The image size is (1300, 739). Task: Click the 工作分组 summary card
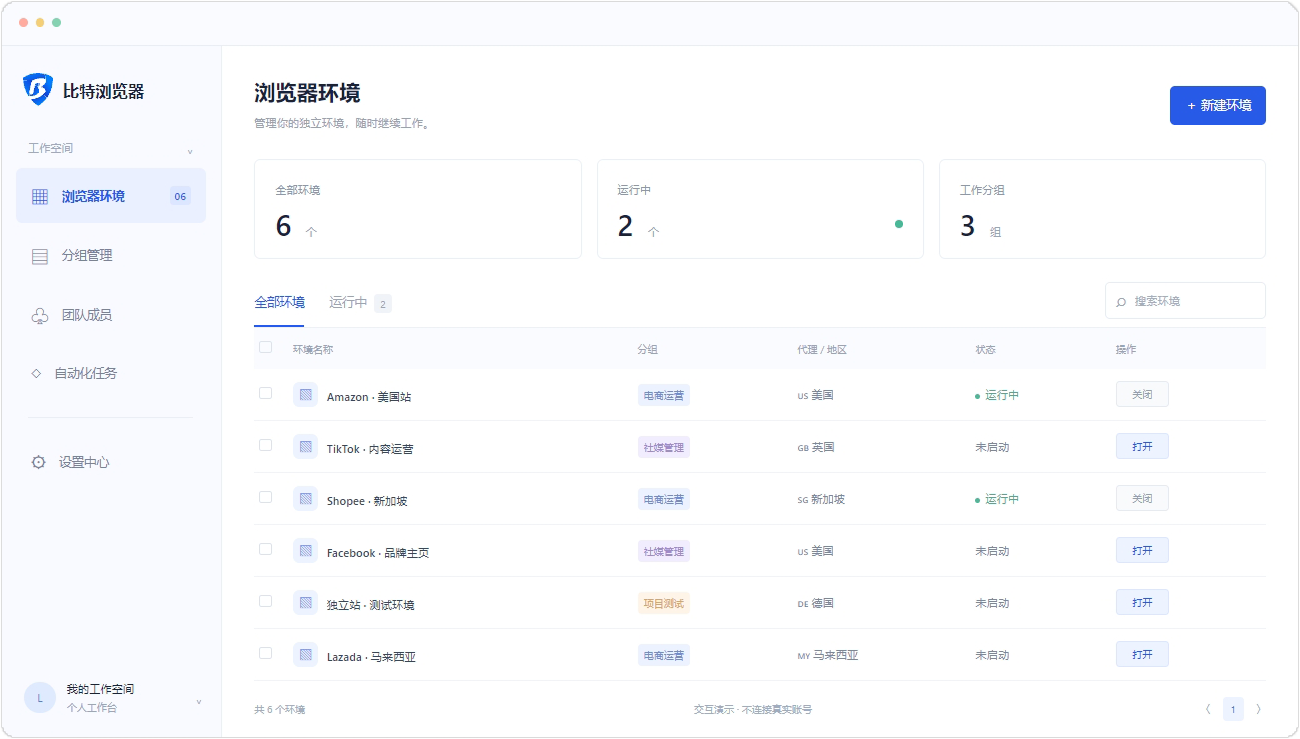click(1102, 209)
